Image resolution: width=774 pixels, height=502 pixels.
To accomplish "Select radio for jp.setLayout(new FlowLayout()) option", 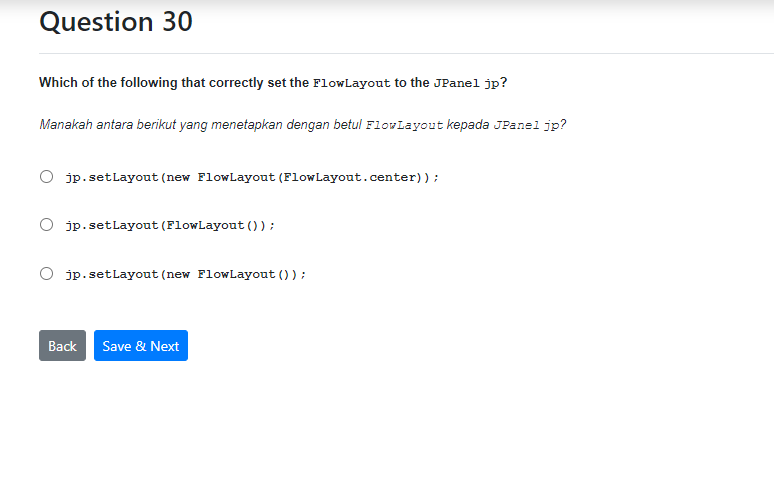I will pos(46,273).
